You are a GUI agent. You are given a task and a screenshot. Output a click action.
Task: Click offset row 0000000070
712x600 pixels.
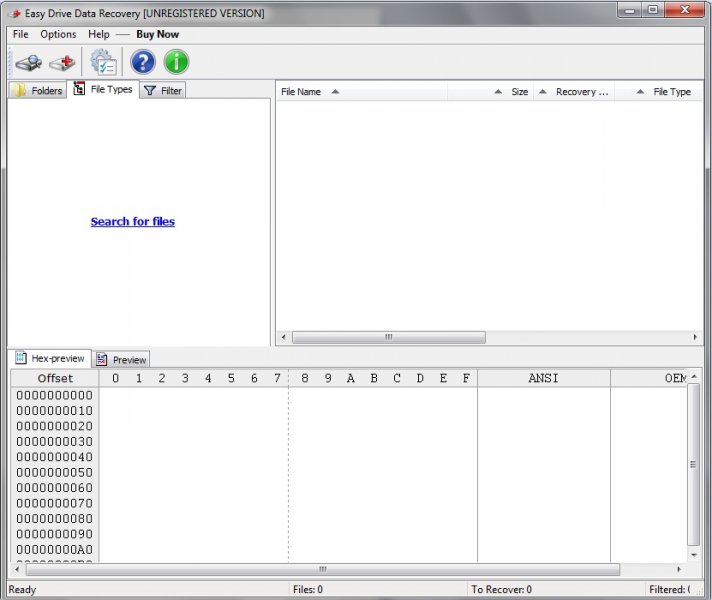coord(54,503)
